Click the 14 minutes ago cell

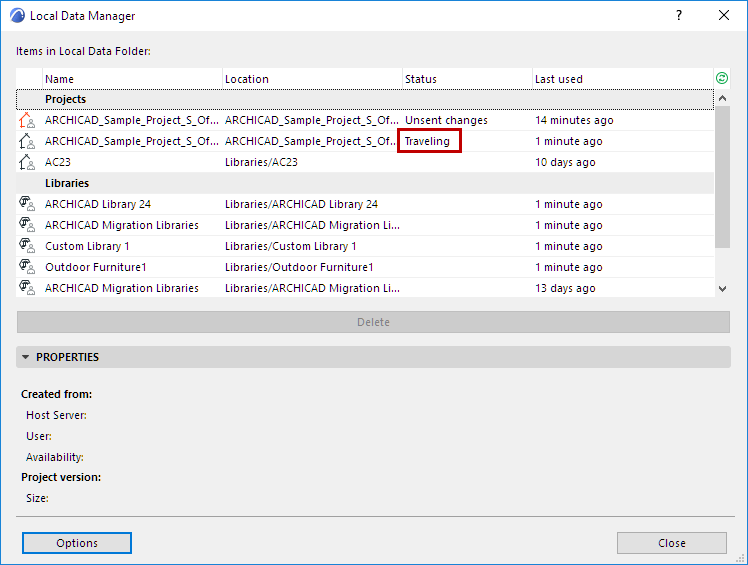click(574, 120)
